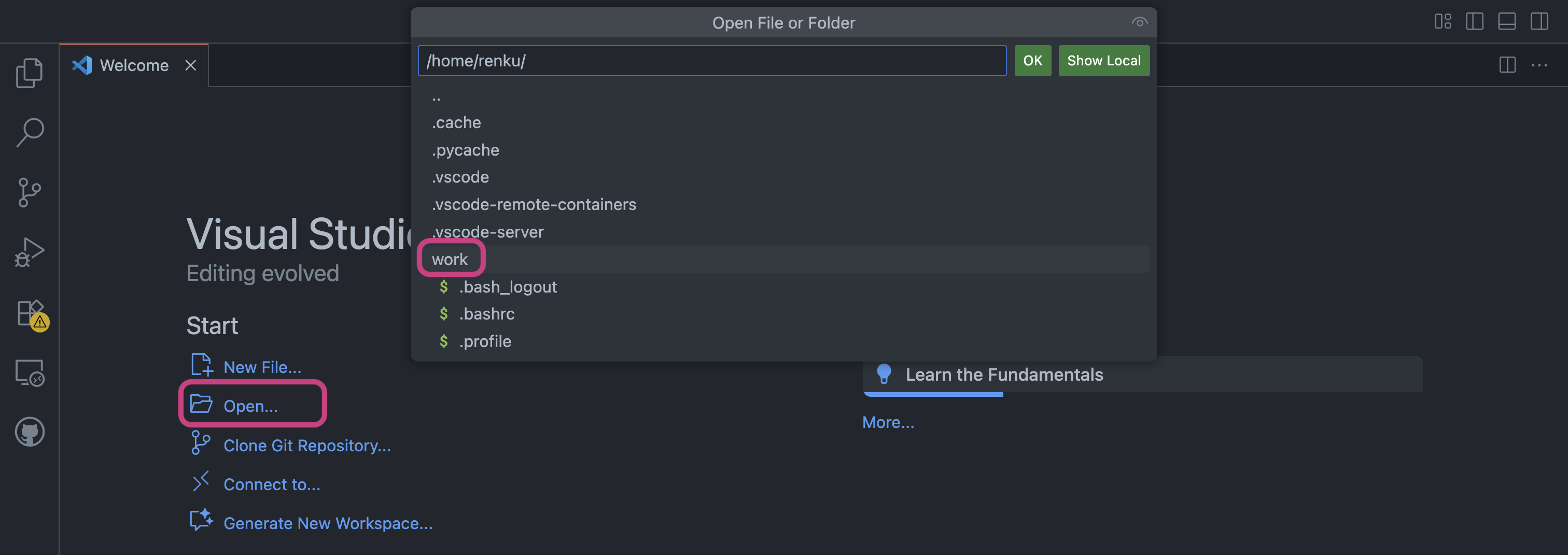Open the Explorer view in activity bar
Screen dimensions: 1568x555
pos(29,73)
